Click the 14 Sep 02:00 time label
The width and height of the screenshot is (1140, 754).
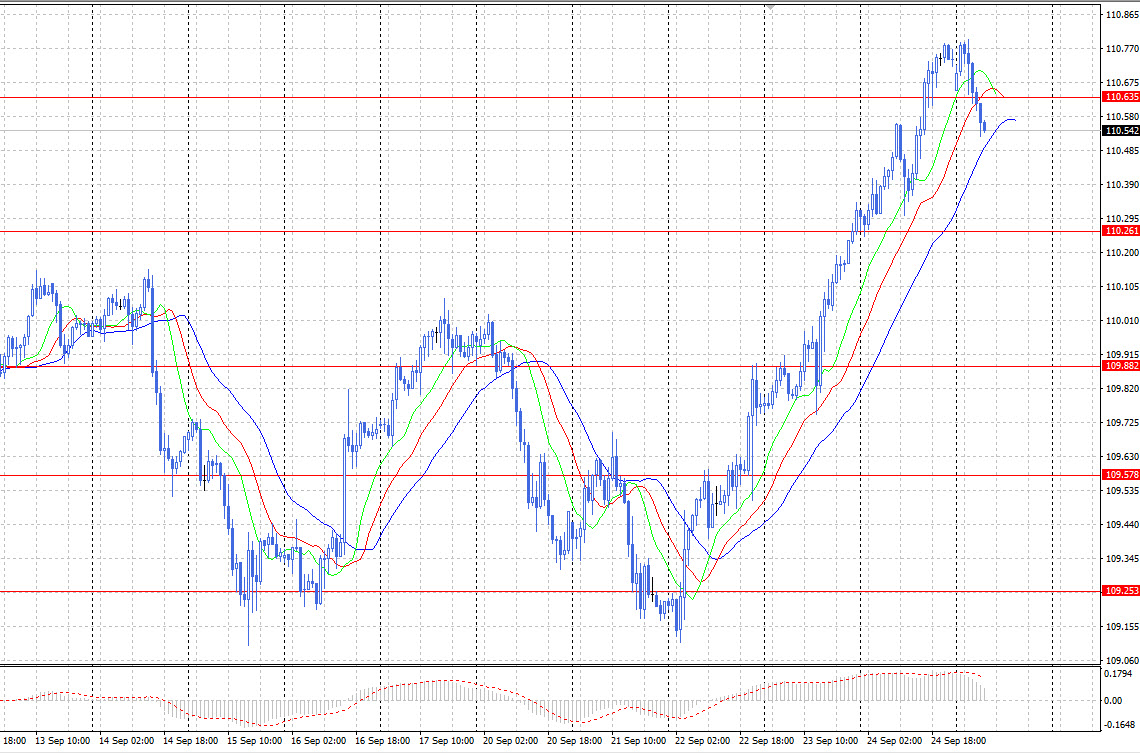pos(127,740)
